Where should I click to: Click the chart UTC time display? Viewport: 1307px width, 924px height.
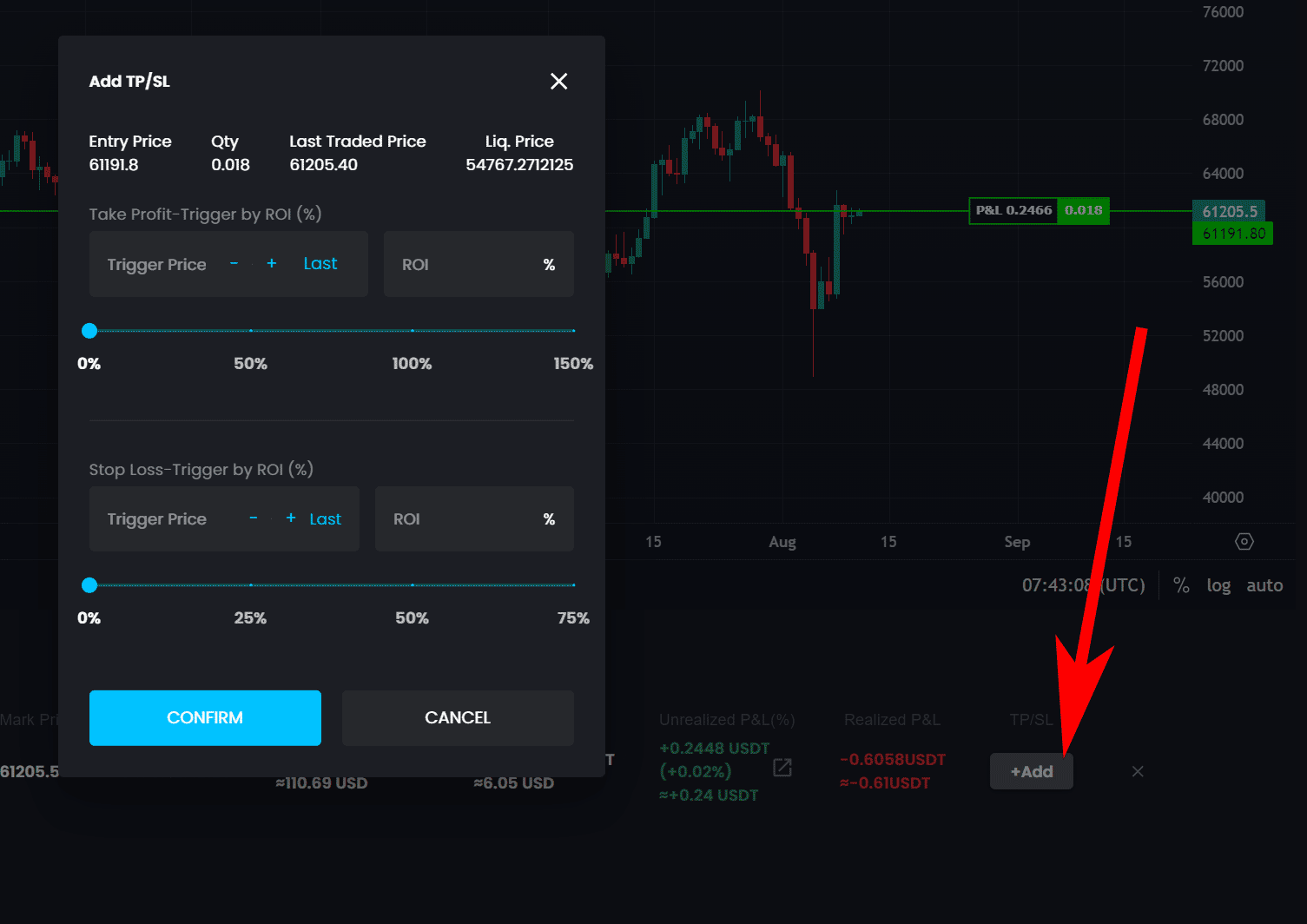1084,585
